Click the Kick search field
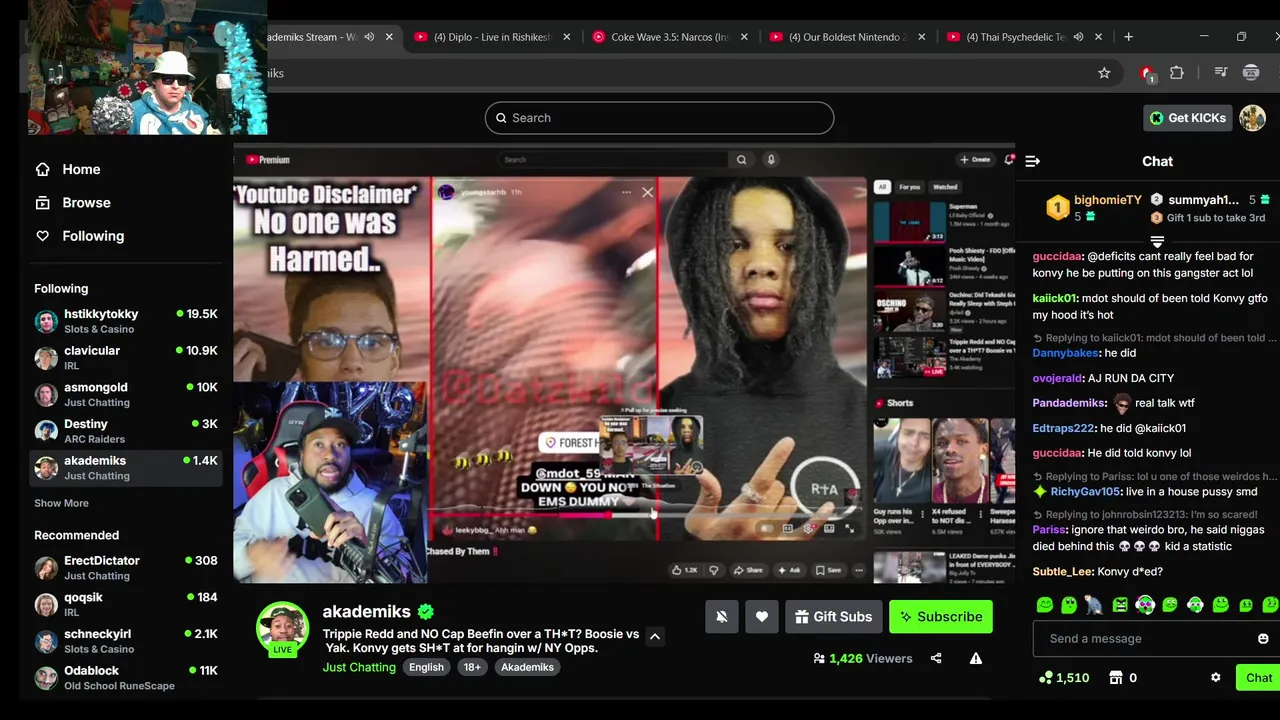This screenshot has width=1280, height=720. click(659, 118)
